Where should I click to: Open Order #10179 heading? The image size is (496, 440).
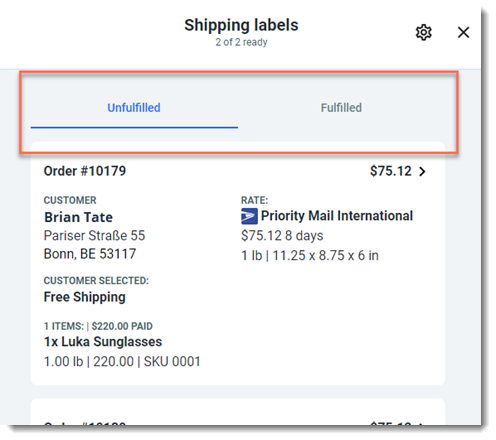coord(85,171)
